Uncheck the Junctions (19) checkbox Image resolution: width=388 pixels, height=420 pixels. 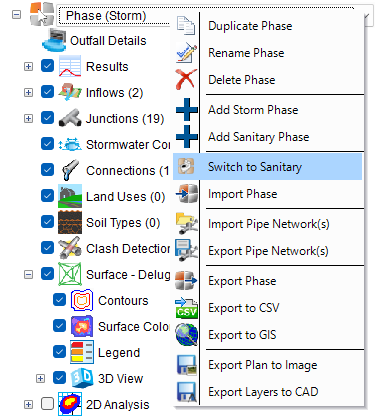[x=47, y=118]
